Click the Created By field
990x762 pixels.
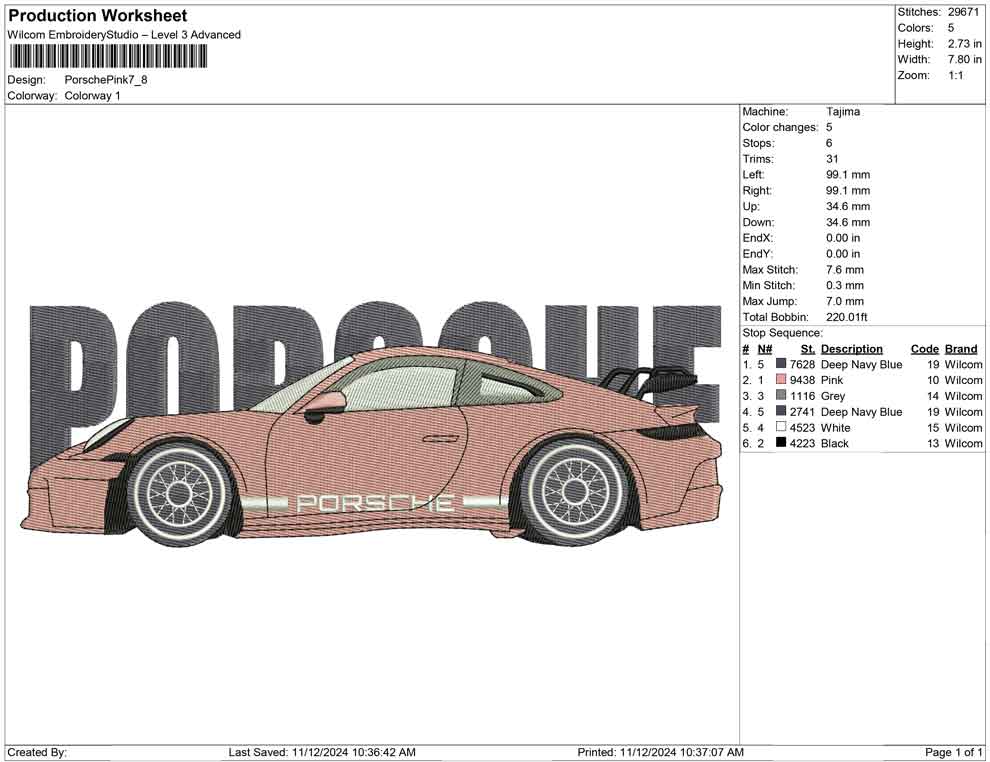click(x=38, y=752)
